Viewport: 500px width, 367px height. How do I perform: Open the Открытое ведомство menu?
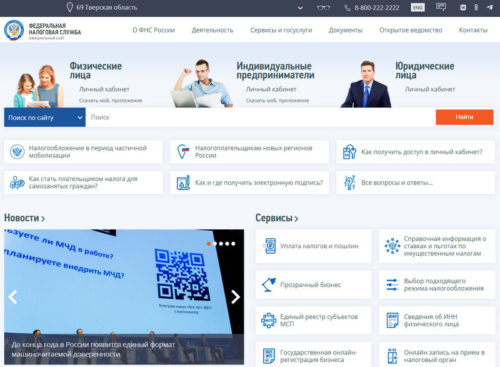pyautogui.click(x=411, y=30)
